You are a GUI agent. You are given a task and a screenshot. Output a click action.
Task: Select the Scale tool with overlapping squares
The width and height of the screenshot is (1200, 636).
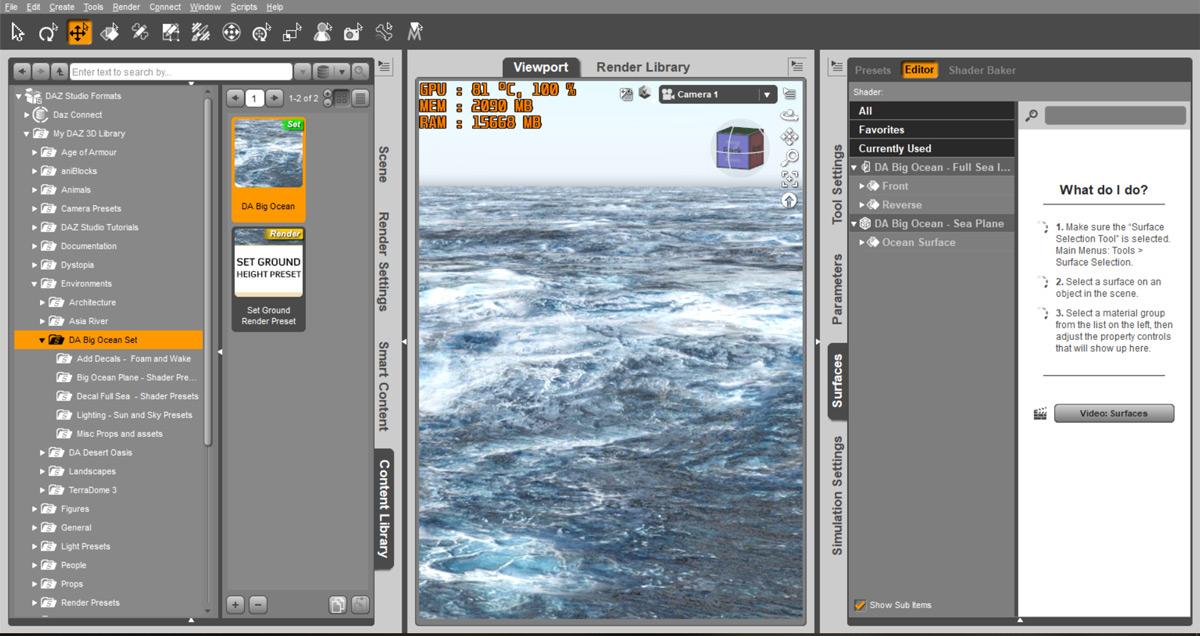pyautogui.click(x=292, y=32)
